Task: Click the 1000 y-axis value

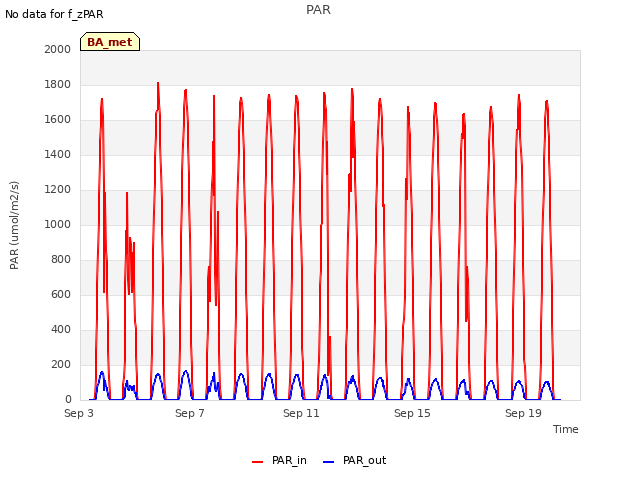Action: (58, 224)
